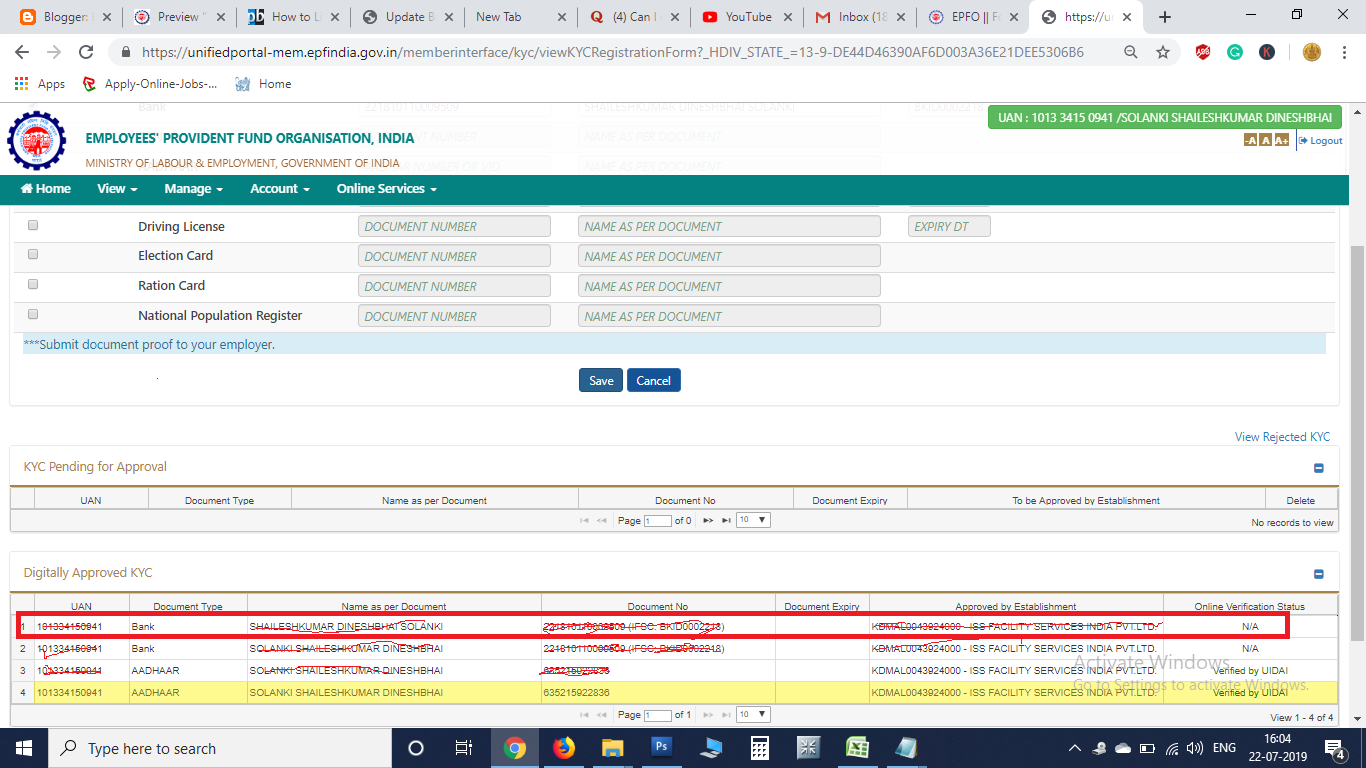Check the Ration Card checkbox
Screen dimensions: 1366x768
point(33,284)
